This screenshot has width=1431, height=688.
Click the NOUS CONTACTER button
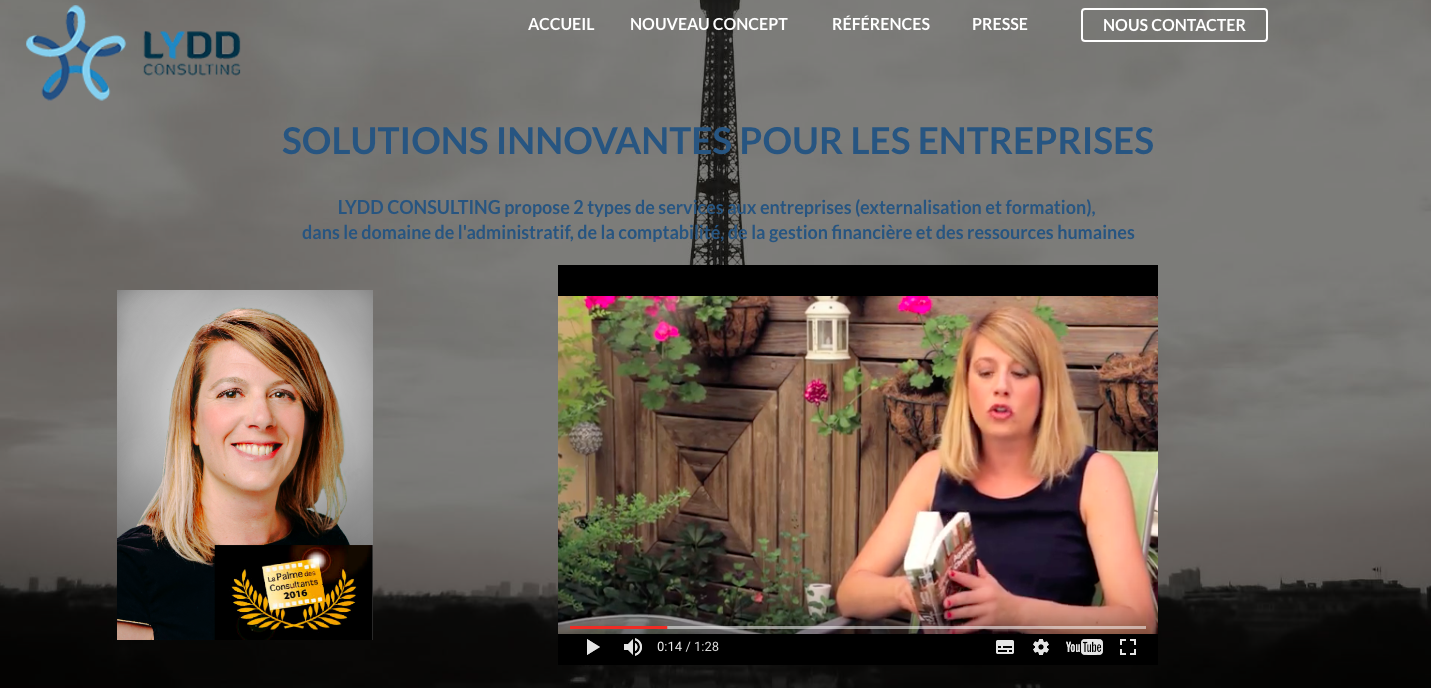(x=1174, y=25)
